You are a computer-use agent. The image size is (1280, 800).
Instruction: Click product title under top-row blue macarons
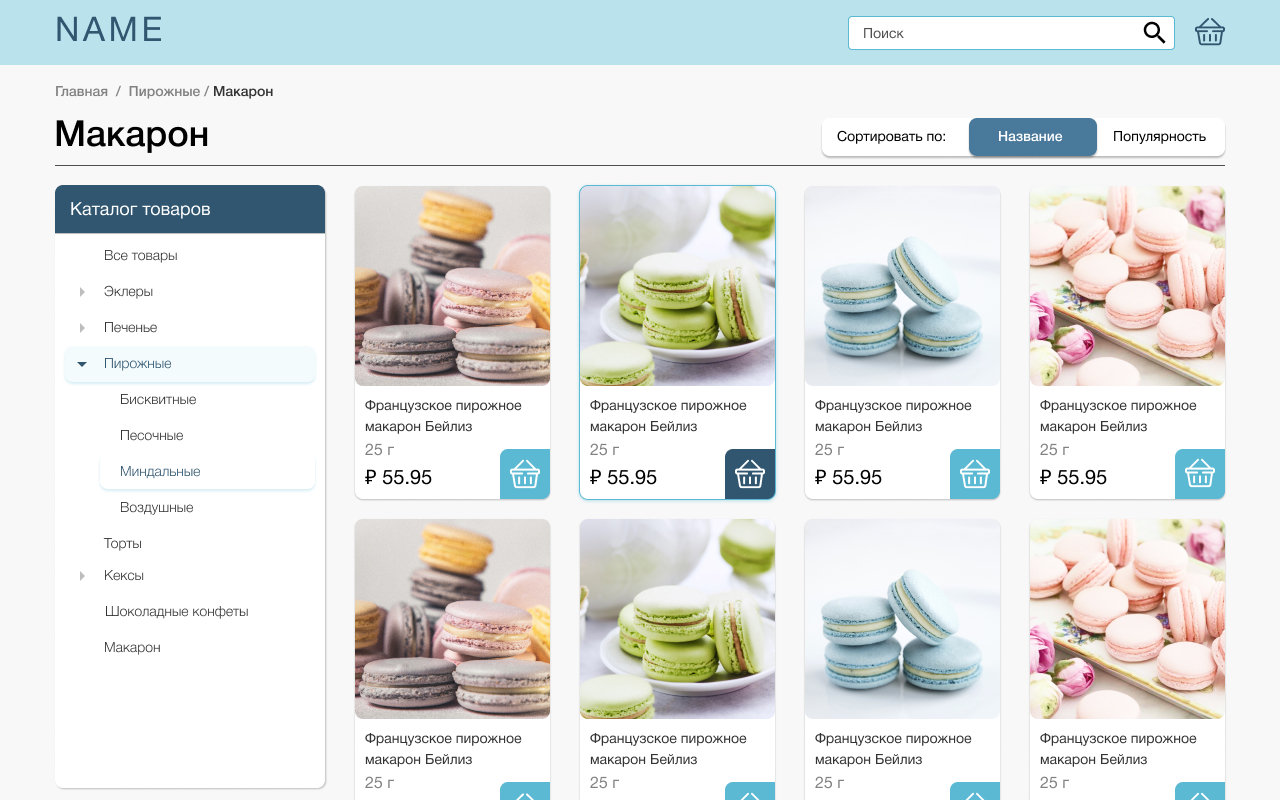click(893, 416)
